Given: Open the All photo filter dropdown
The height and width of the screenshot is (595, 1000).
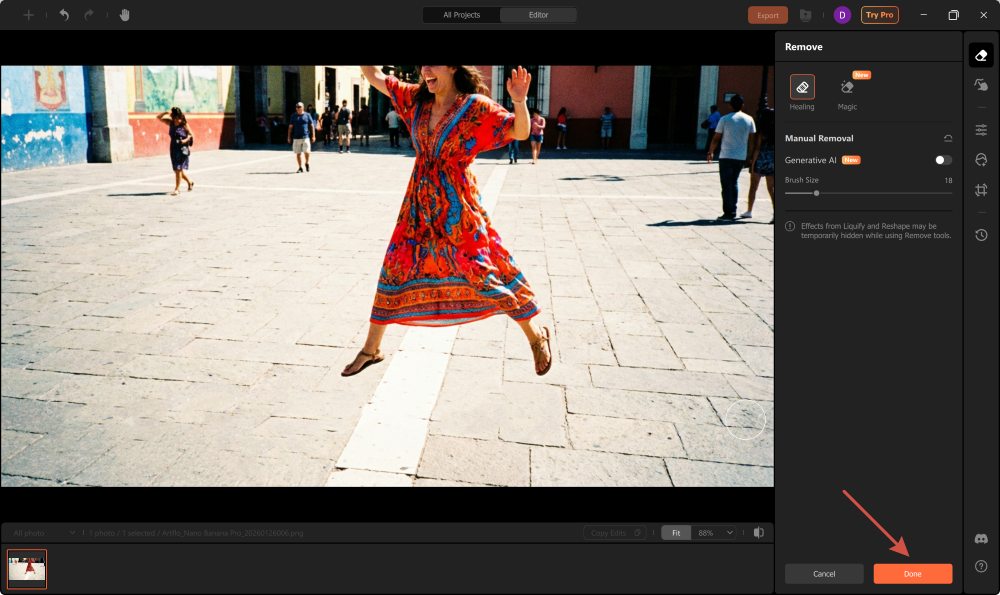Looking at the screenshot, I should 40,533.
